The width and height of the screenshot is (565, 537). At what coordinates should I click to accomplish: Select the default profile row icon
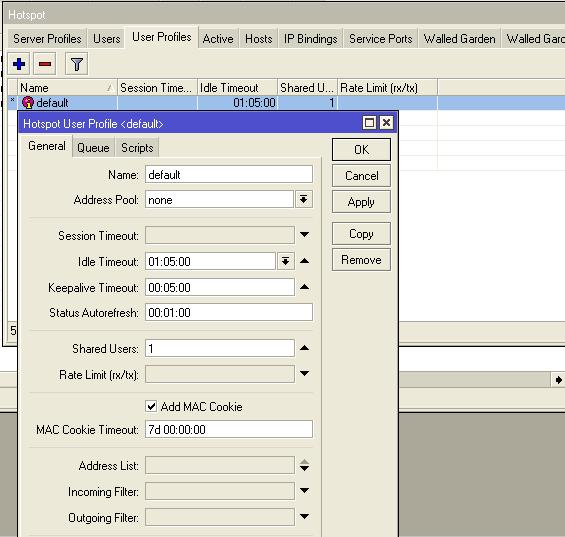pyautogui.click(x=28, y=103)
